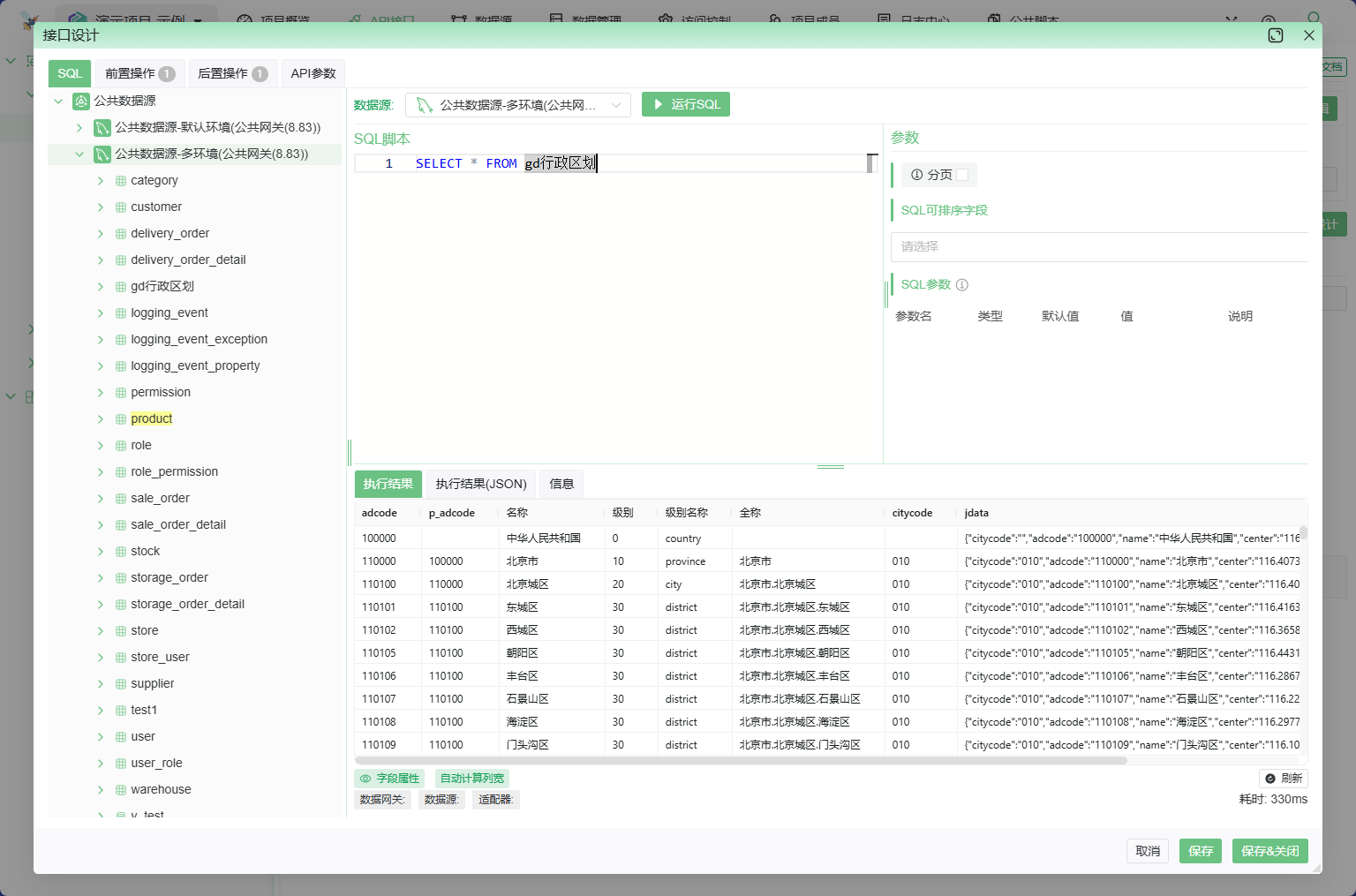Expand the customer table node
Screen dimensions: 1356x896
pyautogui.click(x=101, y=207)
